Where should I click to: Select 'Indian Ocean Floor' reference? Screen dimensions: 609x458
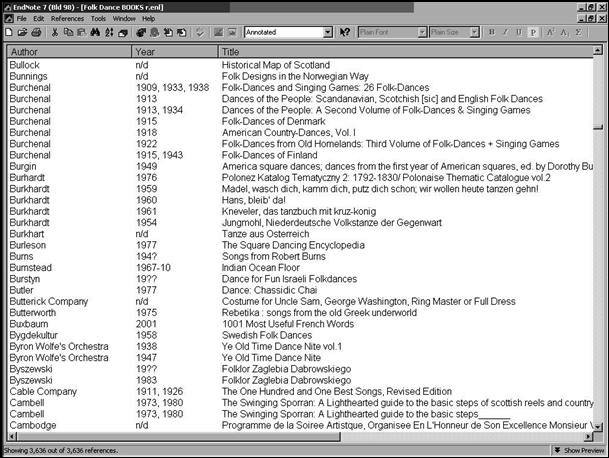260,268
